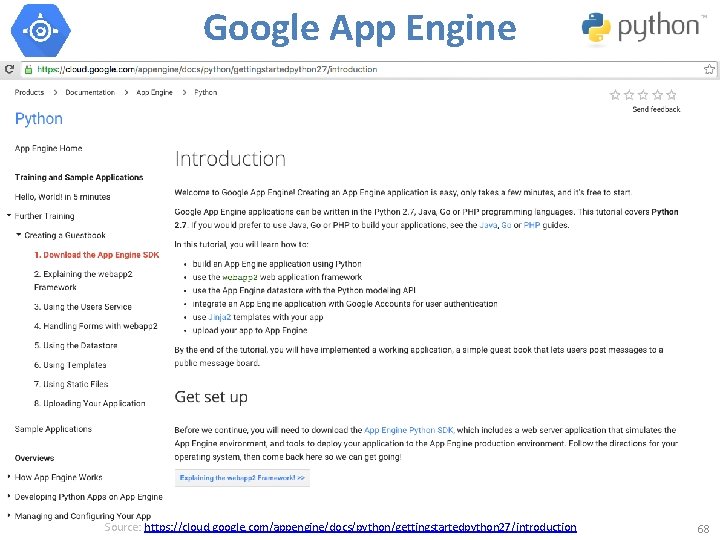The height and width of the screenshot is (540, 720).
Task: Click the Google App Engine hexagon logo
Action: click(x=41, y=31)
